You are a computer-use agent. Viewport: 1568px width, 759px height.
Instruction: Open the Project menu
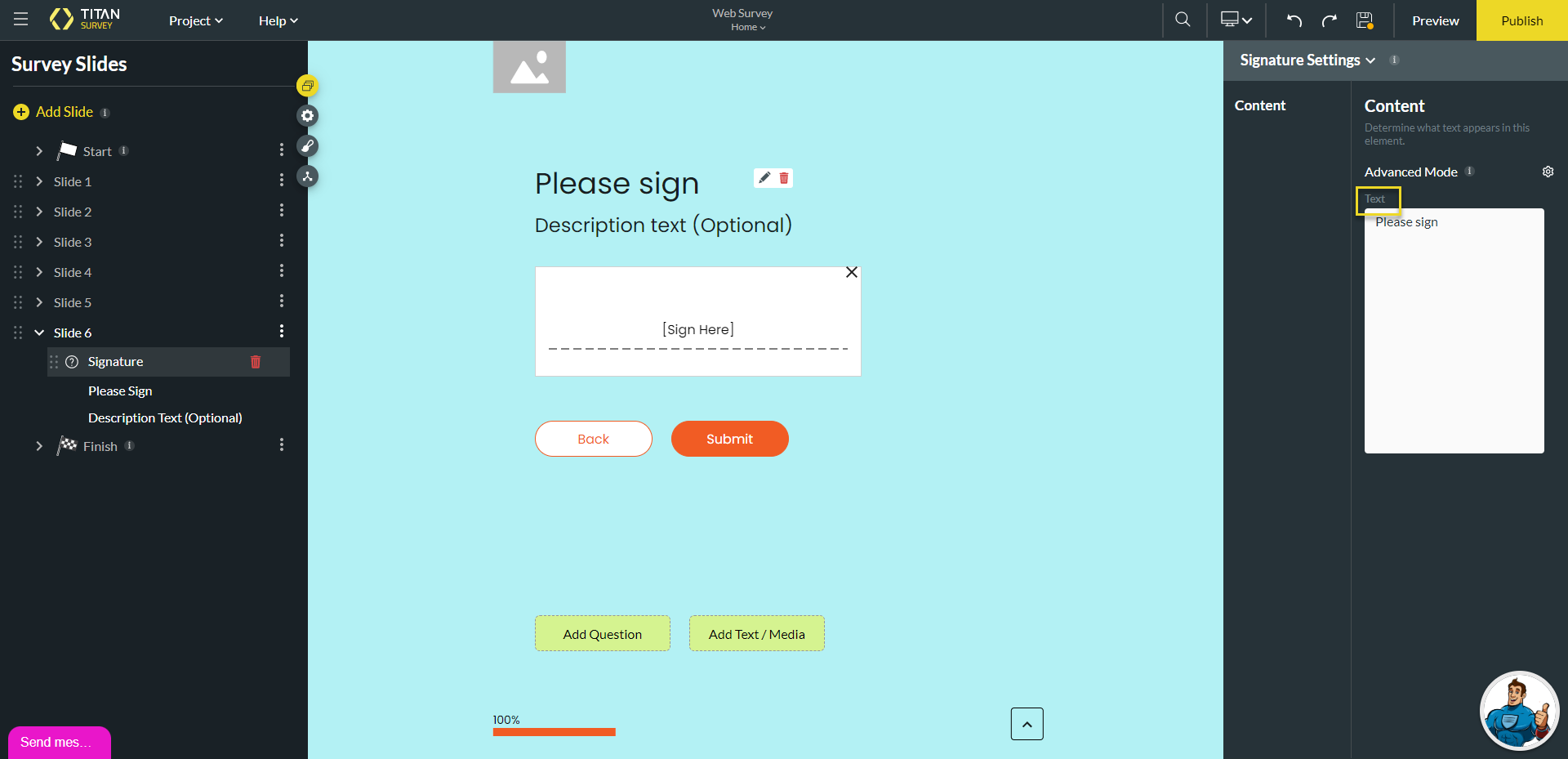[194, 20]
